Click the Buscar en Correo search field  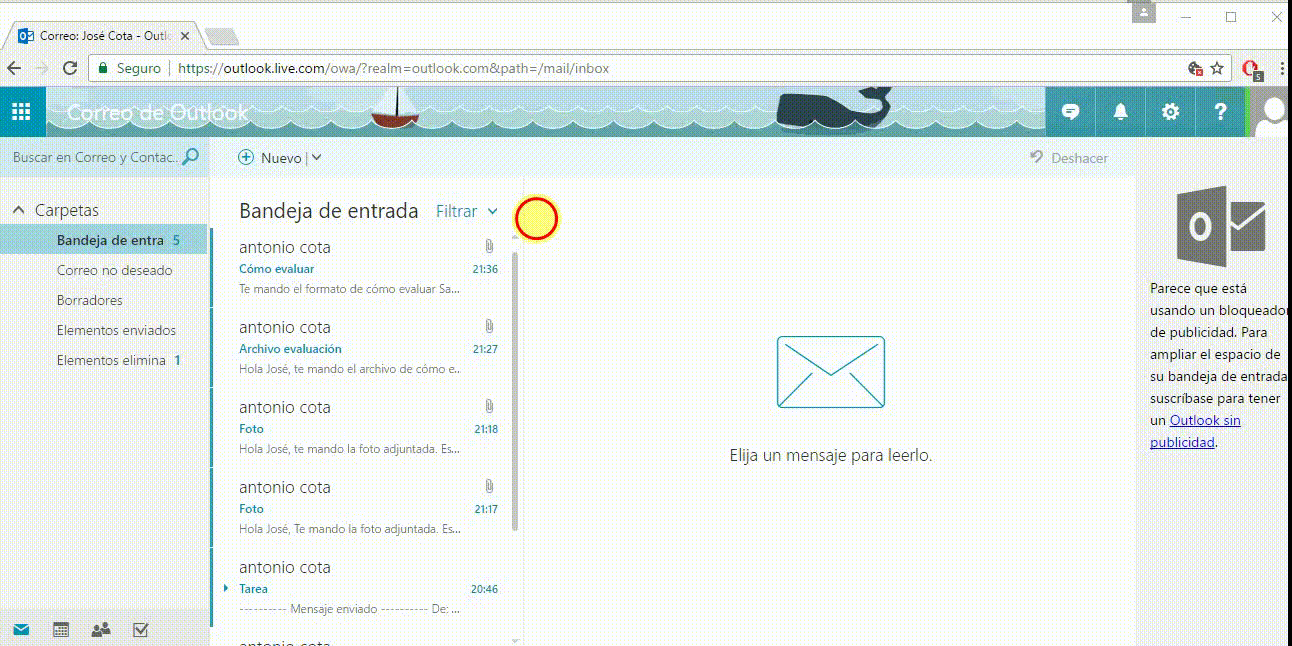[x=95, y=157]
